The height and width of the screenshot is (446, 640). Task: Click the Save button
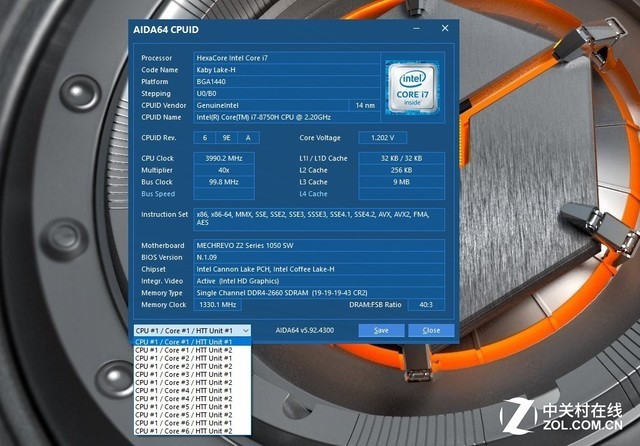381,331
